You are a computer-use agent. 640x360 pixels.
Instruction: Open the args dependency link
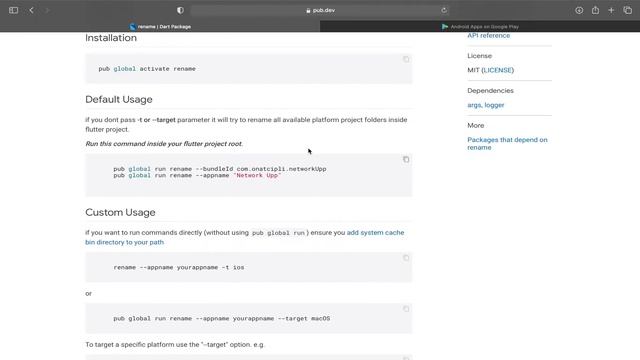[474, 105]
